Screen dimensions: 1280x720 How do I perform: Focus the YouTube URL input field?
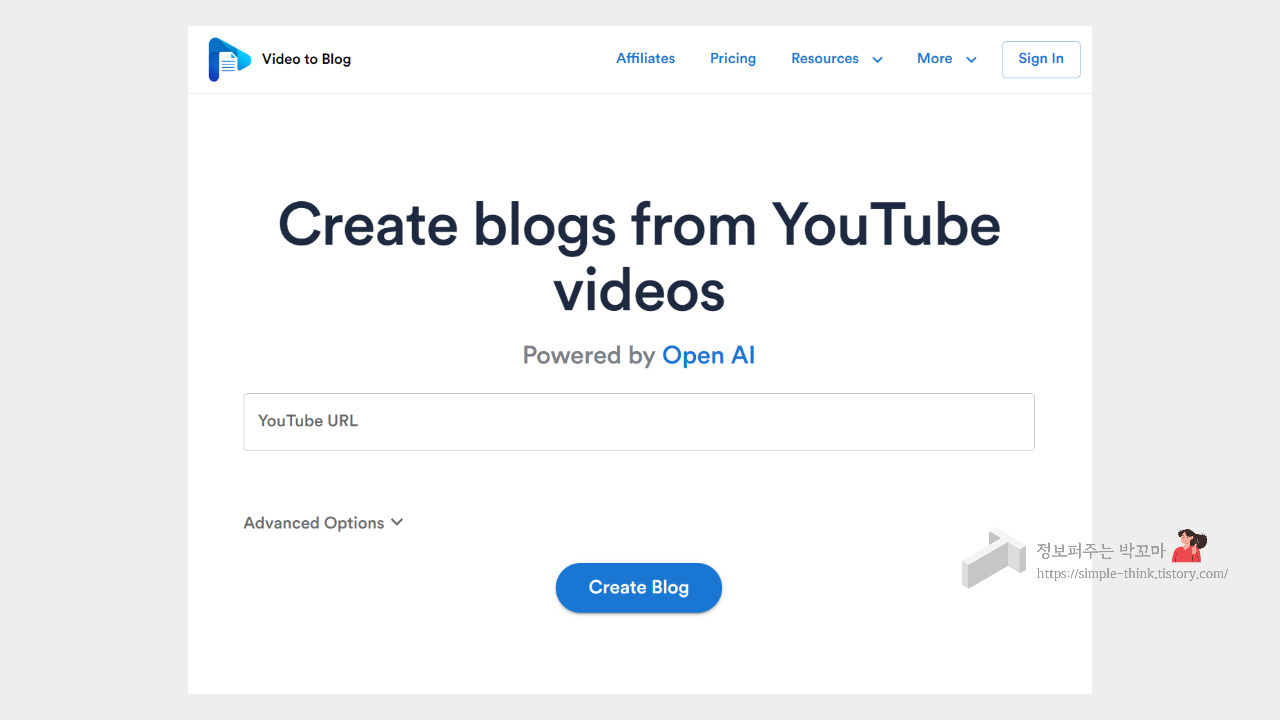click(639, 422)
